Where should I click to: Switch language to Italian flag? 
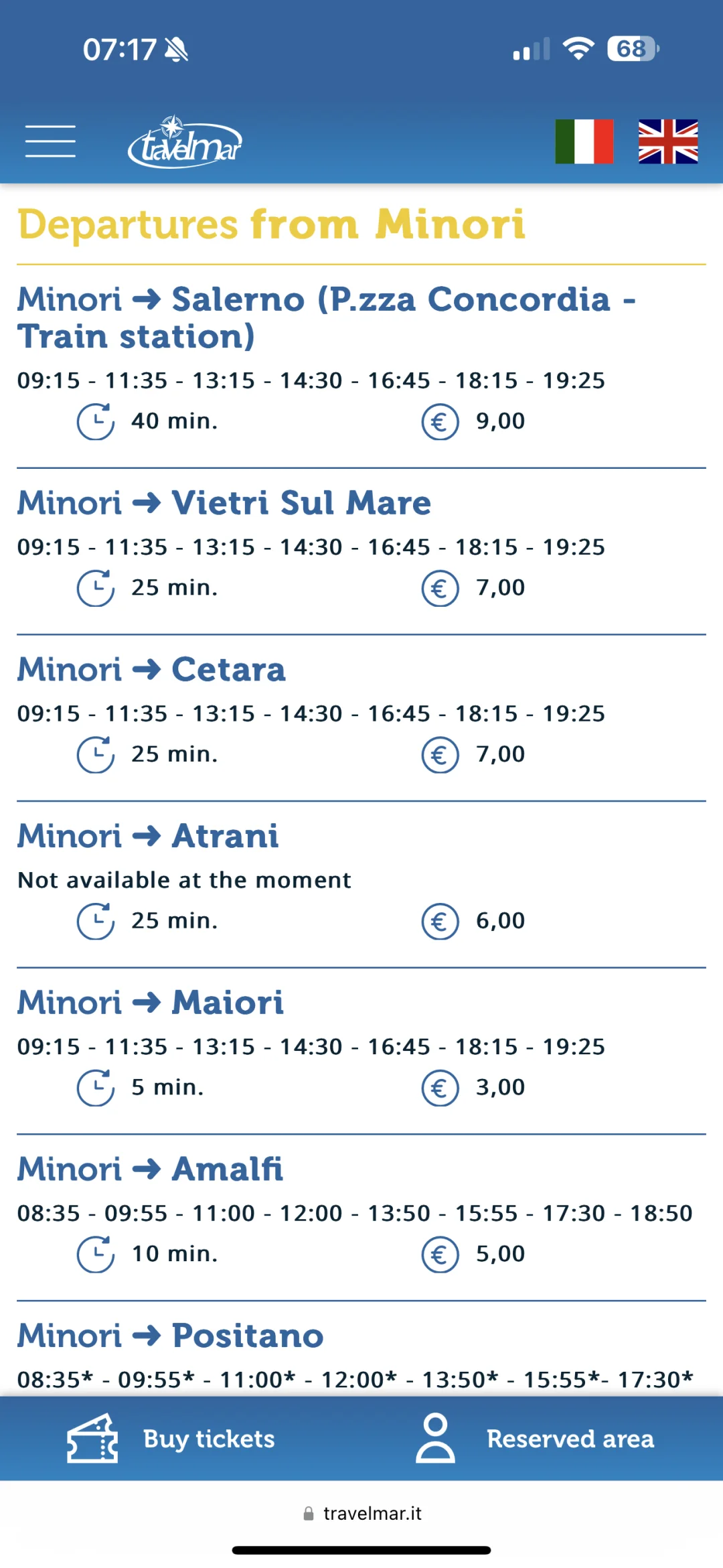[584, 141]
